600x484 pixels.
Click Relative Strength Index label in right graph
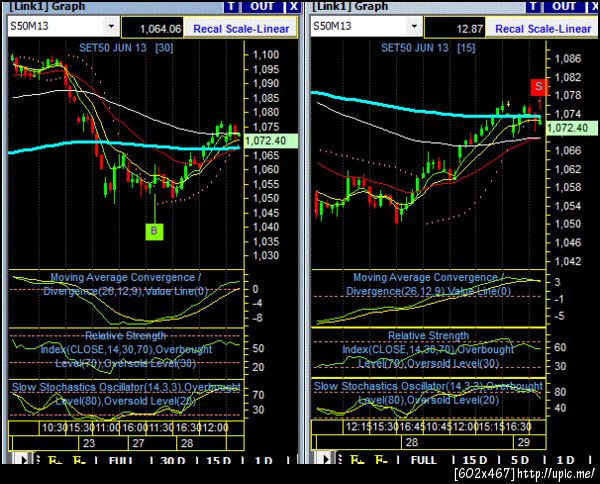click(428, 349)
